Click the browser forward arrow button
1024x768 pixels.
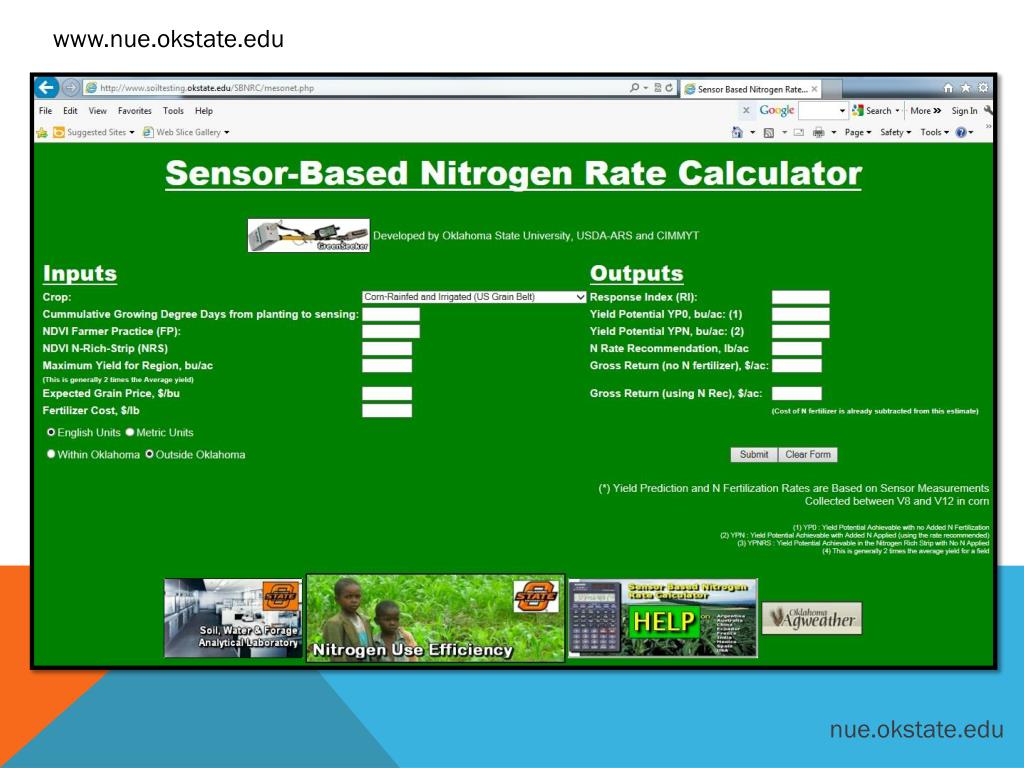coord(71,88)
